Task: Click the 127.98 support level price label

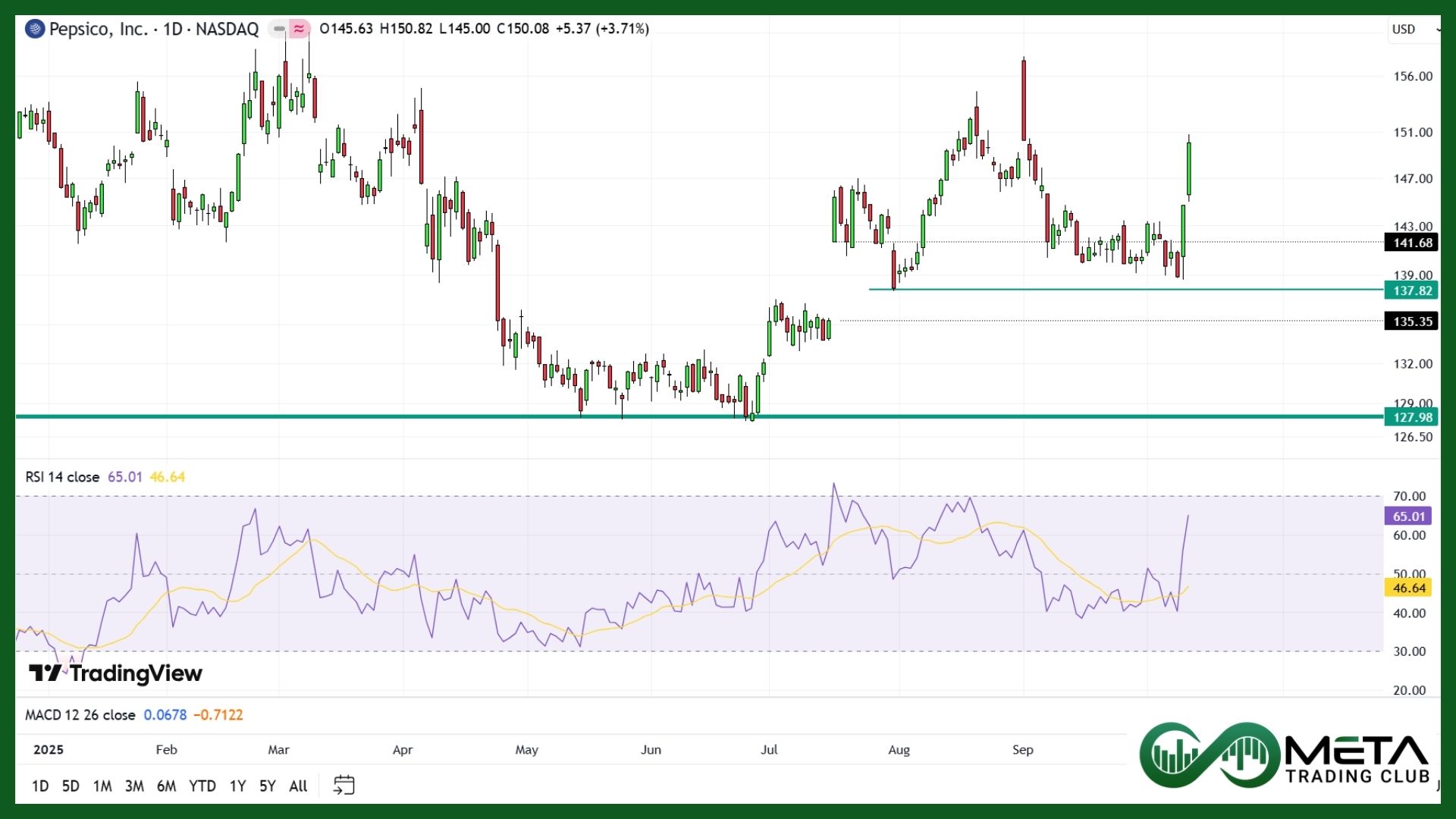Action: 1411,417
